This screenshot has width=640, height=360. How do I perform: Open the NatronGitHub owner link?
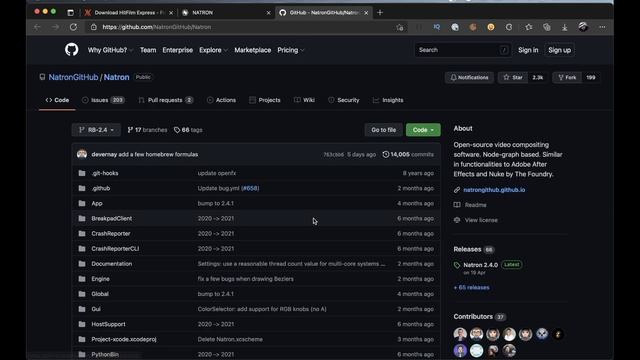(73, 77)
